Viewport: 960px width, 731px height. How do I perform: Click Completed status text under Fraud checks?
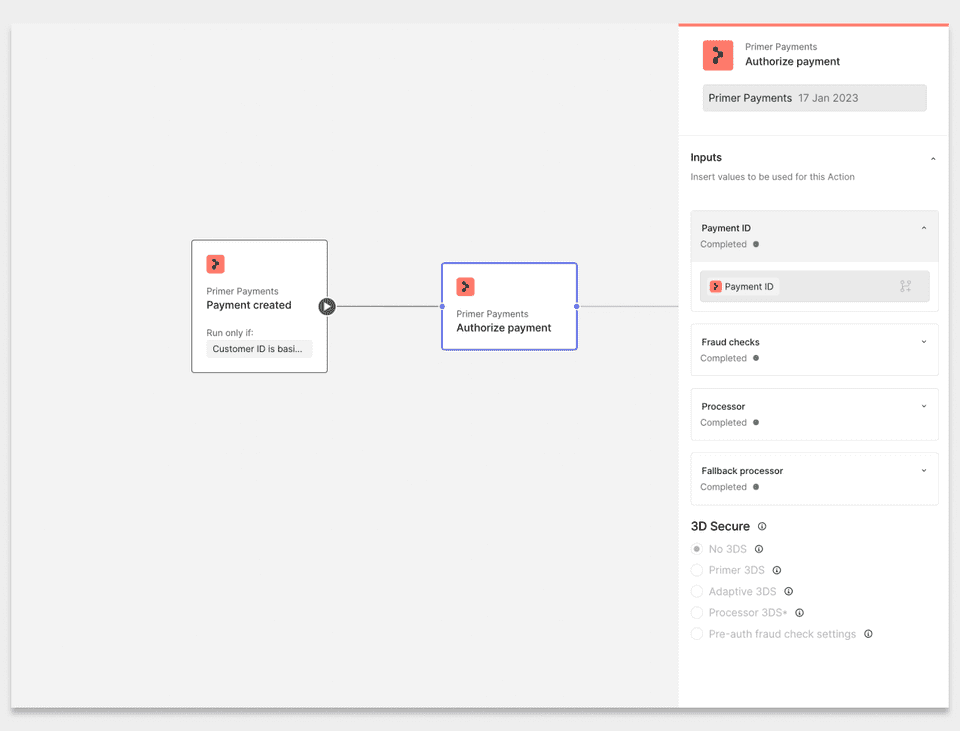click(x=723, y=358)
